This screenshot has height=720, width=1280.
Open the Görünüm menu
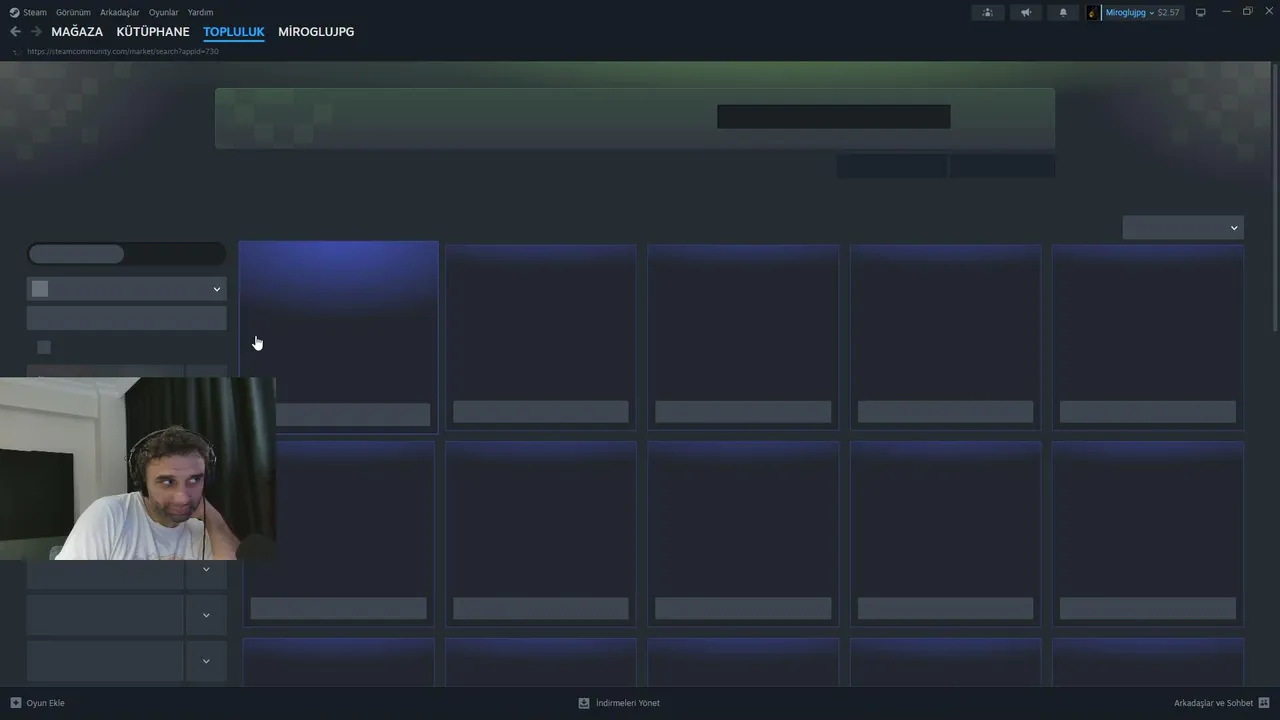[x=73, y=13]
